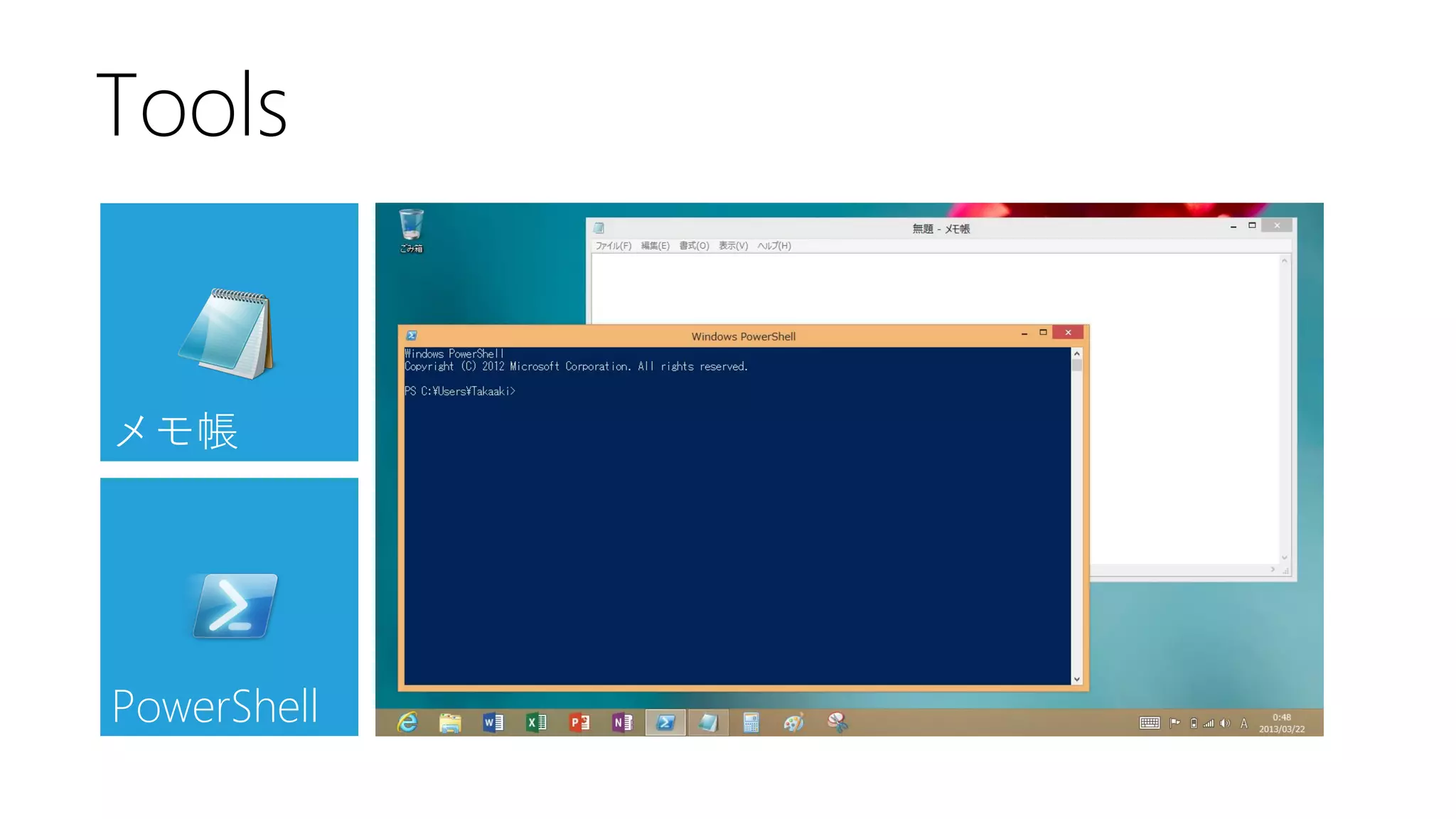The width and height of the screenshot is (1456, 819).
Task: Open PowerShell window system menu icon
Action: coord(412,336)
